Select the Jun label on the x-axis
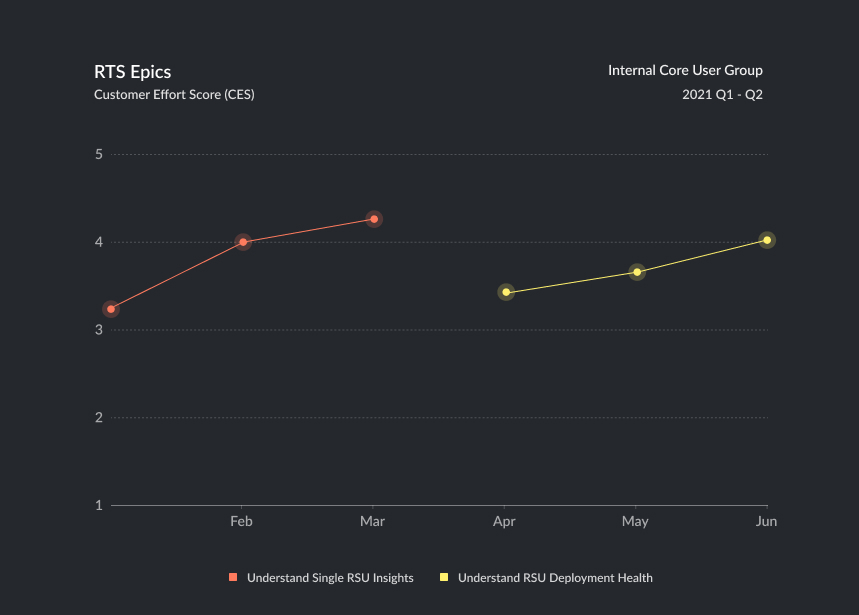The height and width of the screenshot is (615, 859). 766,522
